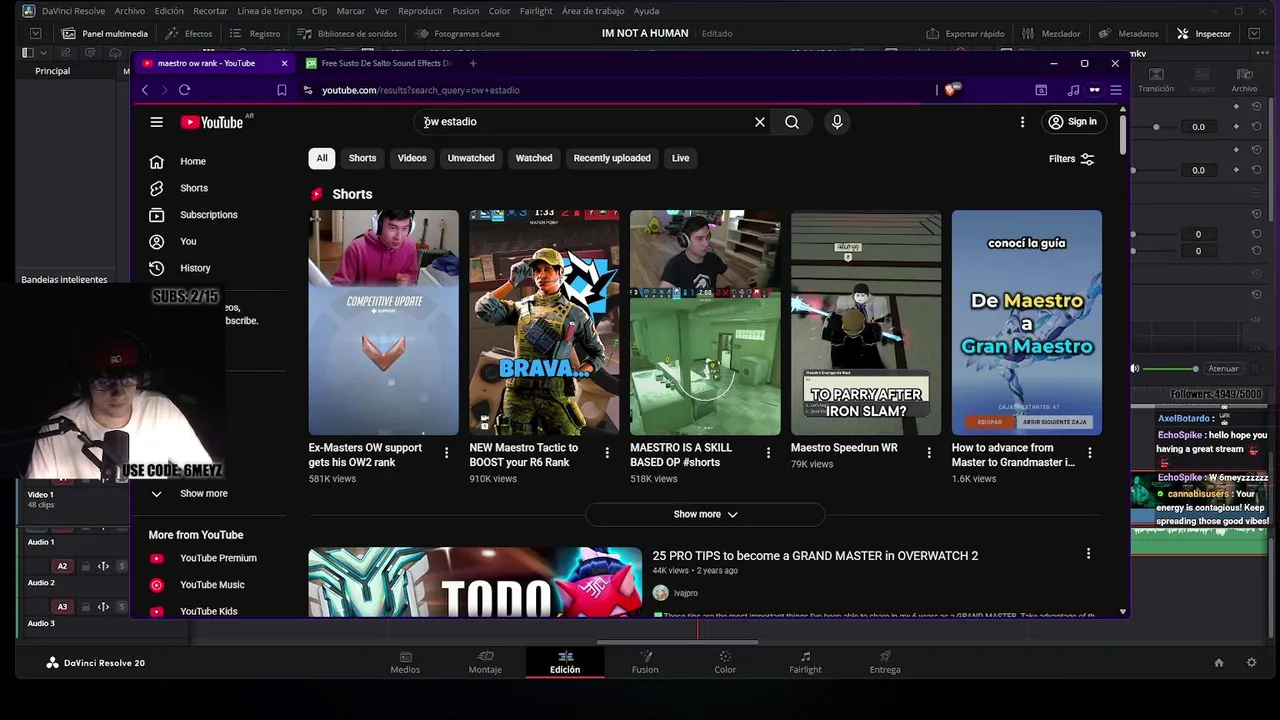The image size is (1280, 720).
Task: Click the browser address bar URL
Action: [420, 90]
